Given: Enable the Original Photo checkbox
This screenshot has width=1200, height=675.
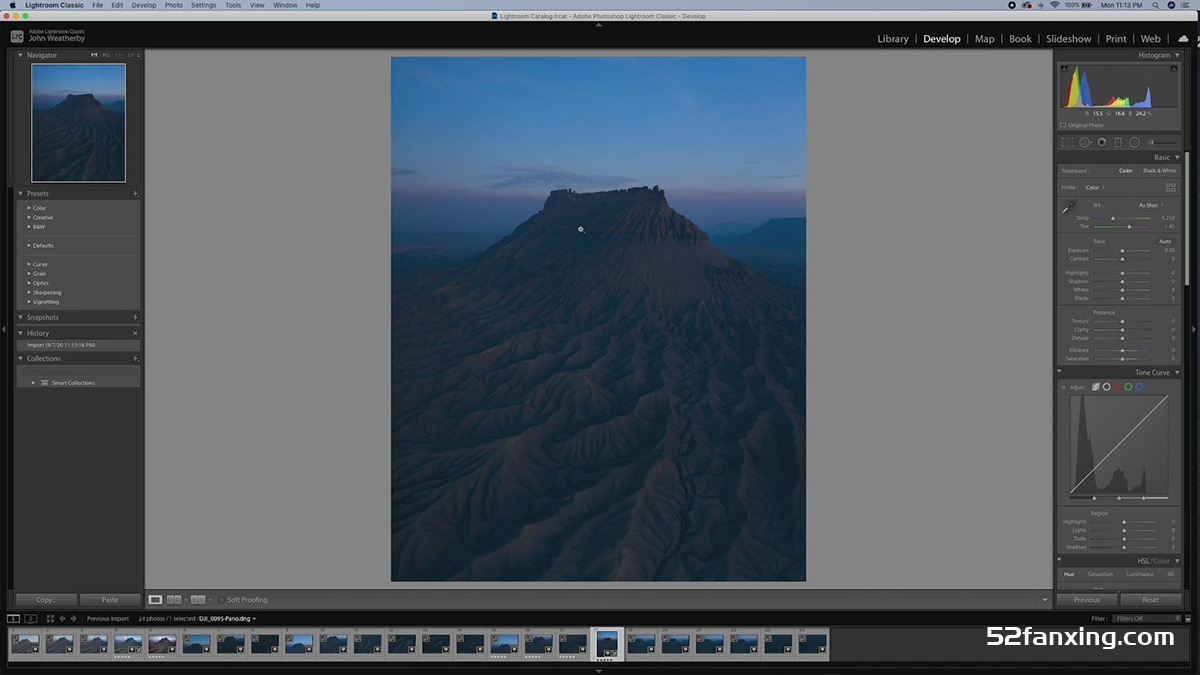Looking at the screenshot, I should 1063,125.
